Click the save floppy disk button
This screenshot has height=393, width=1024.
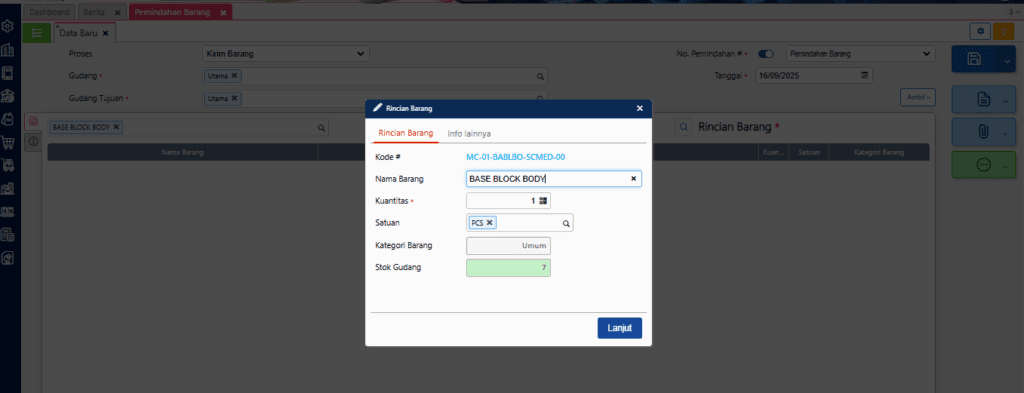974,59
